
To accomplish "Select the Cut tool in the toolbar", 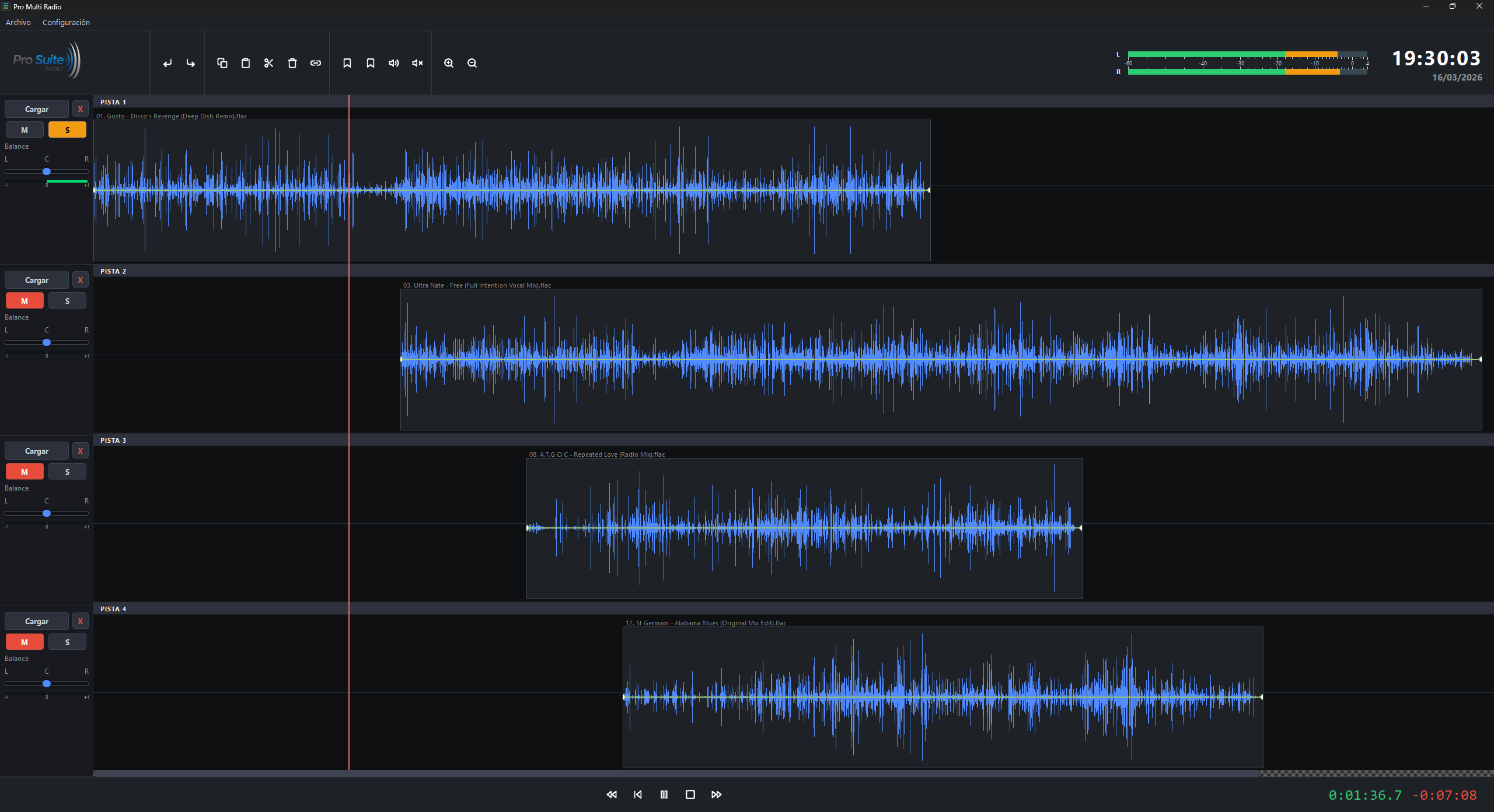I will pos(268,63).
